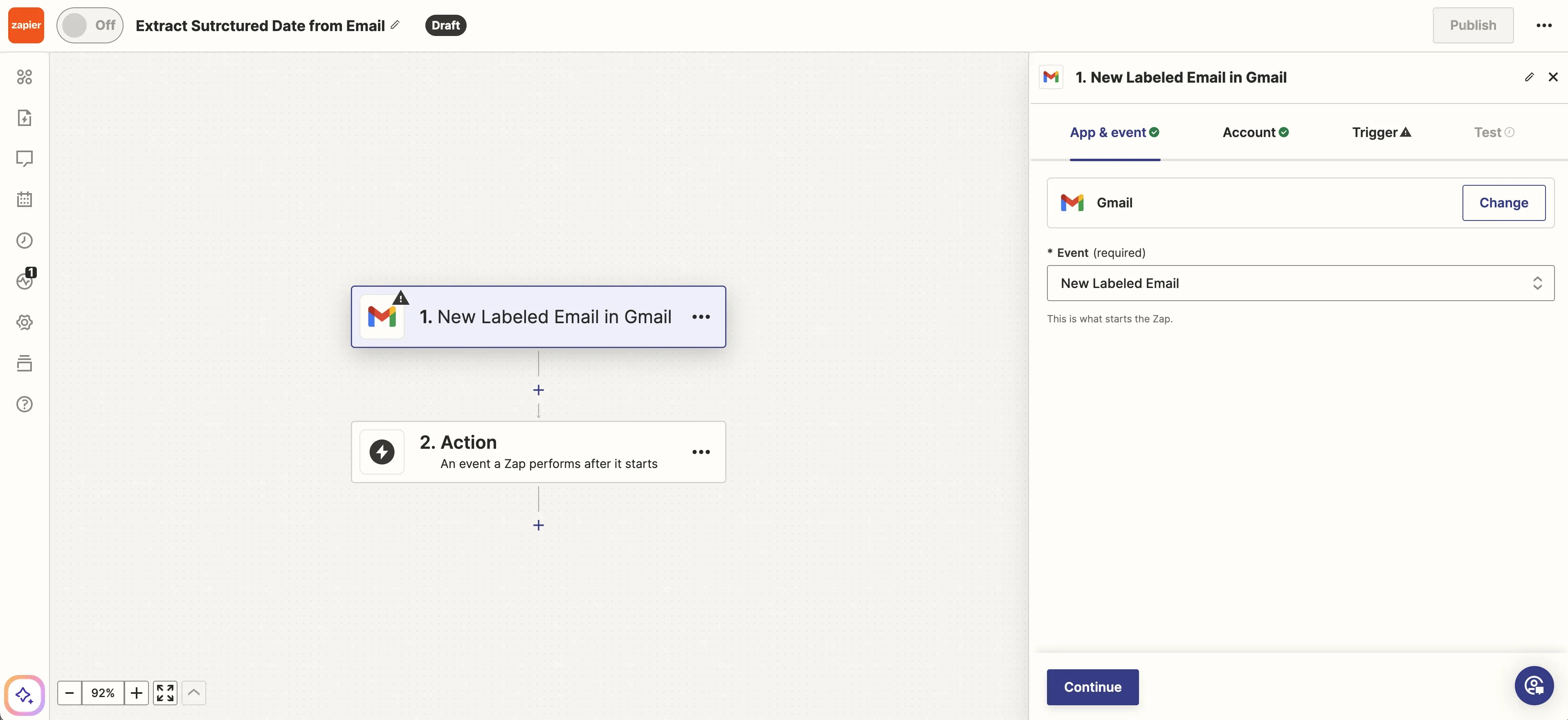Open the status icon with badge 1
The height and width of the screenshot is (720, 1568).
click(25, 281)
